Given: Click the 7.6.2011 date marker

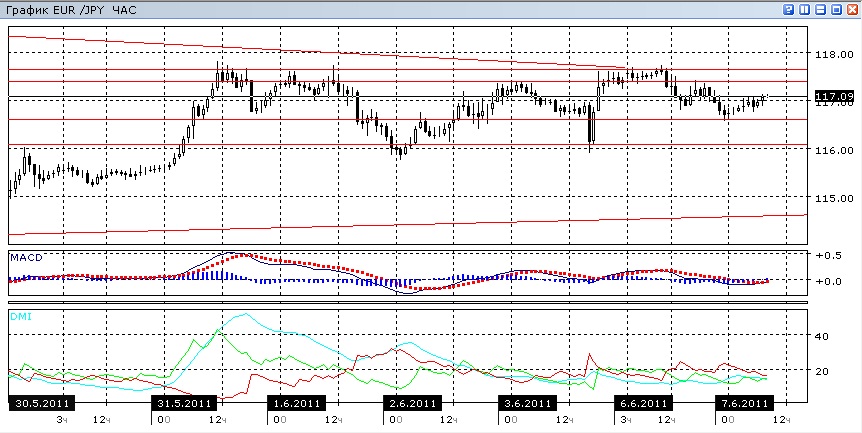Looking at the screenshot, I should (x=744, y=403).
